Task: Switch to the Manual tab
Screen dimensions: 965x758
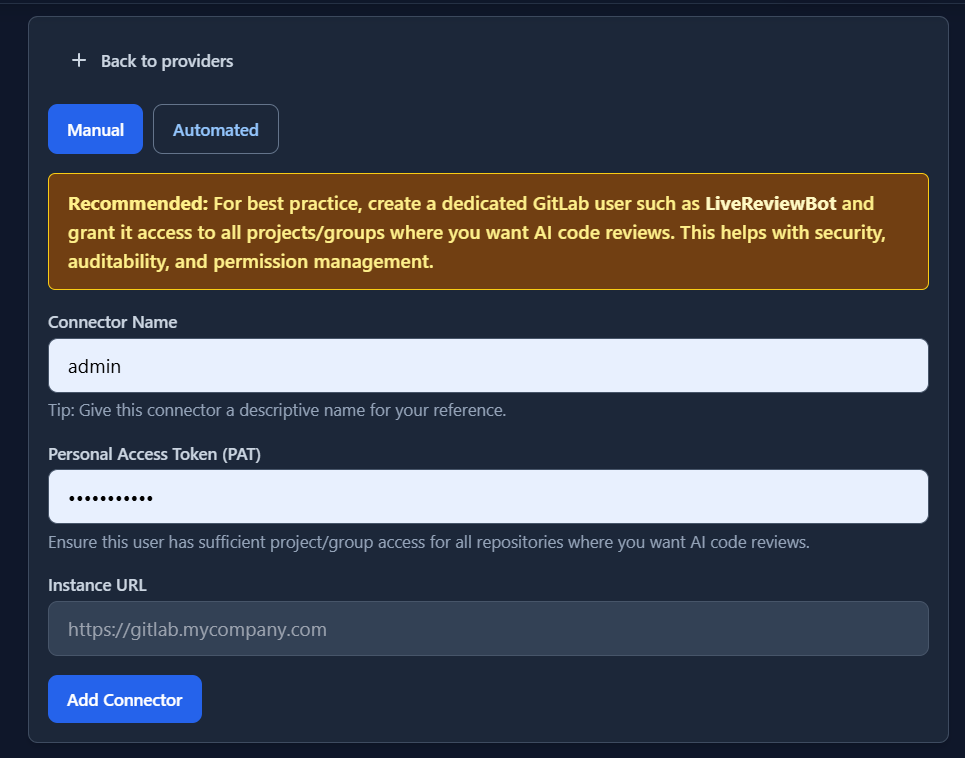Action: [95, 130]
